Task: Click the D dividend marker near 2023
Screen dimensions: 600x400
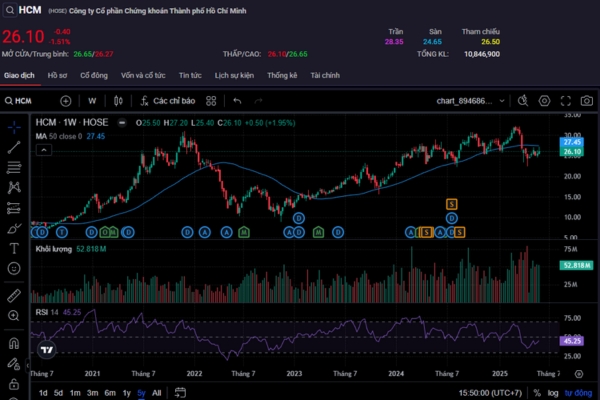Action: click(x=299, y=218)
